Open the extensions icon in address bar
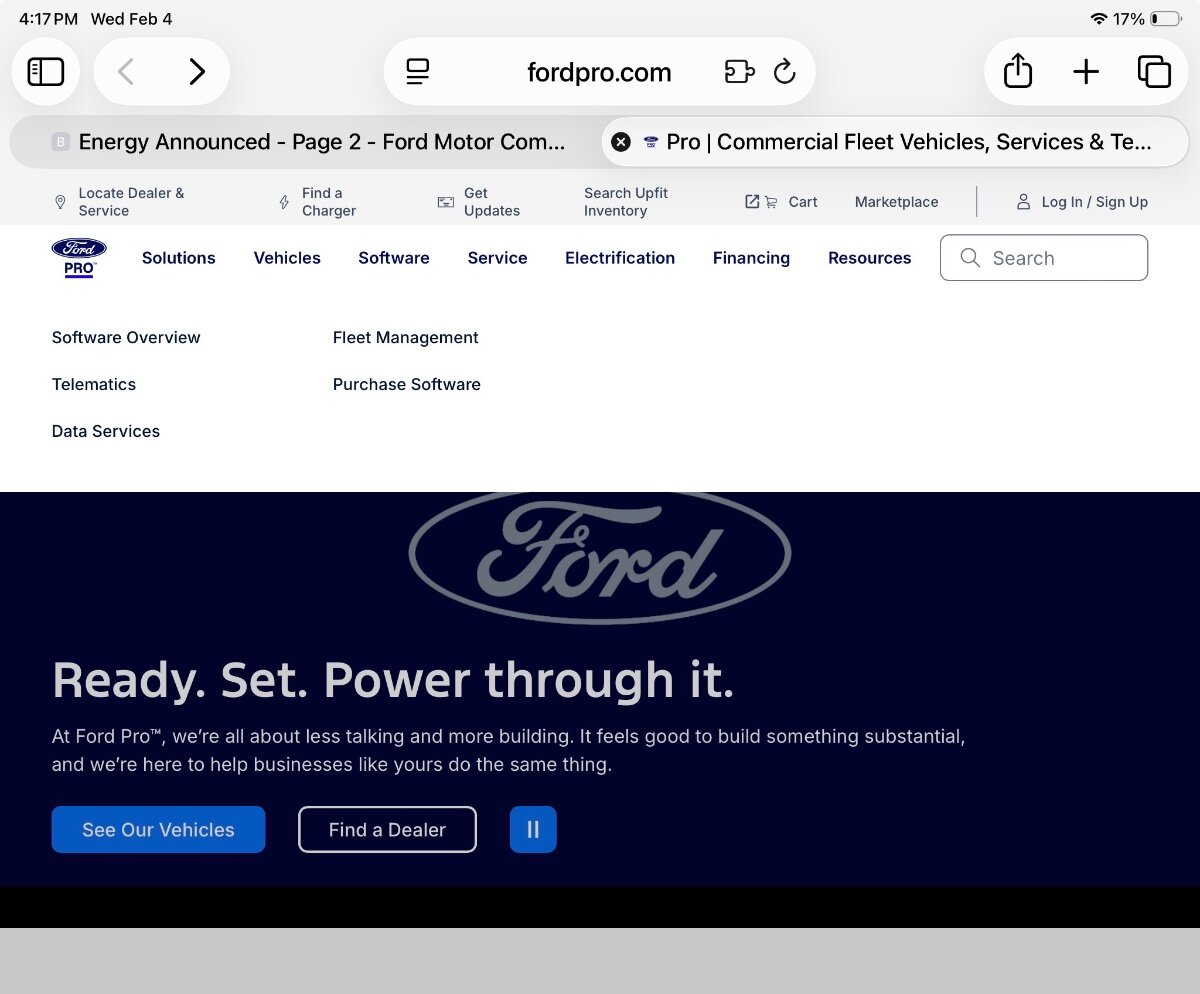 pos(739,72)
